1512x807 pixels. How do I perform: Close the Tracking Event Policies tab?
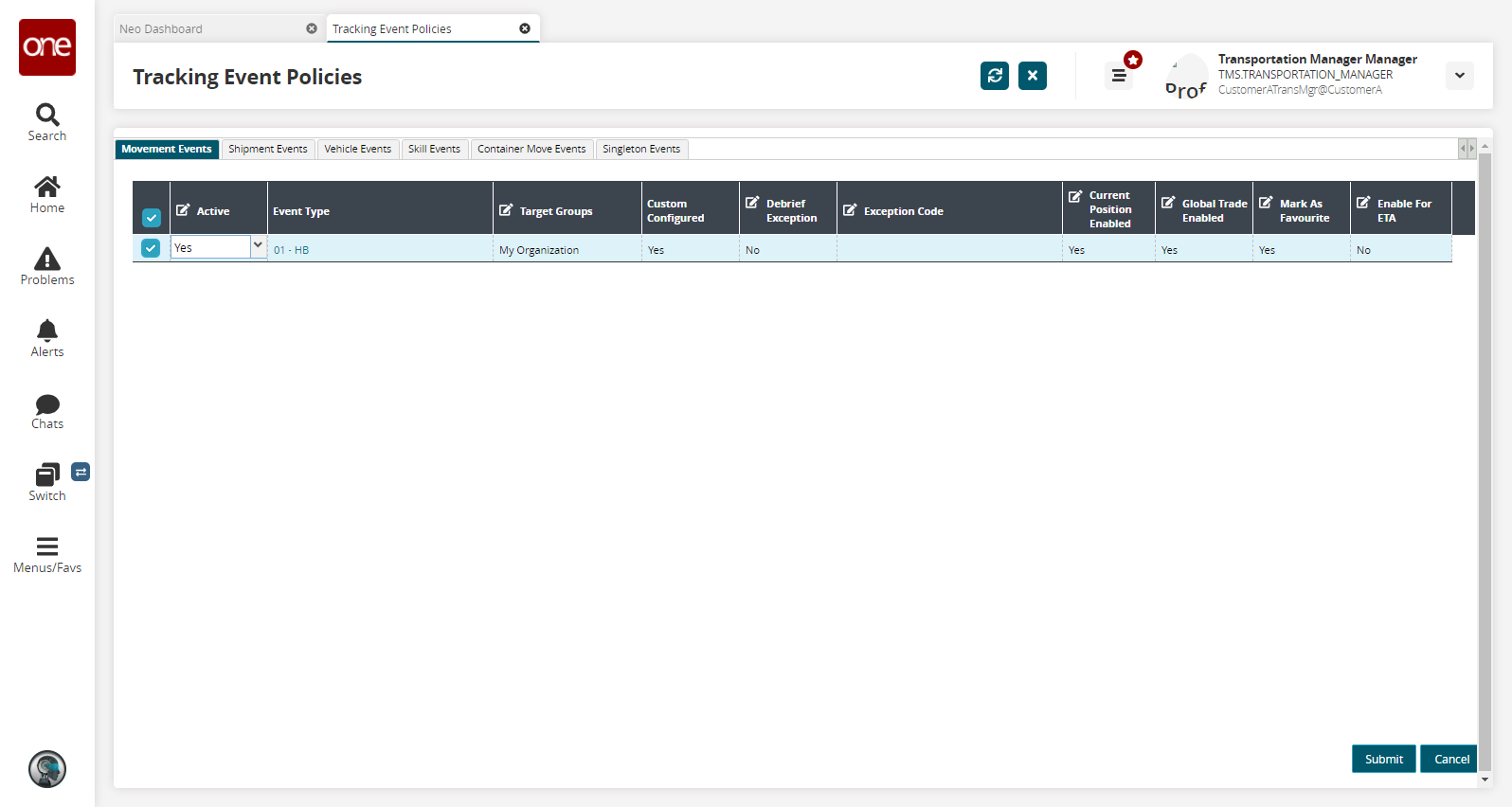(525, 28)
